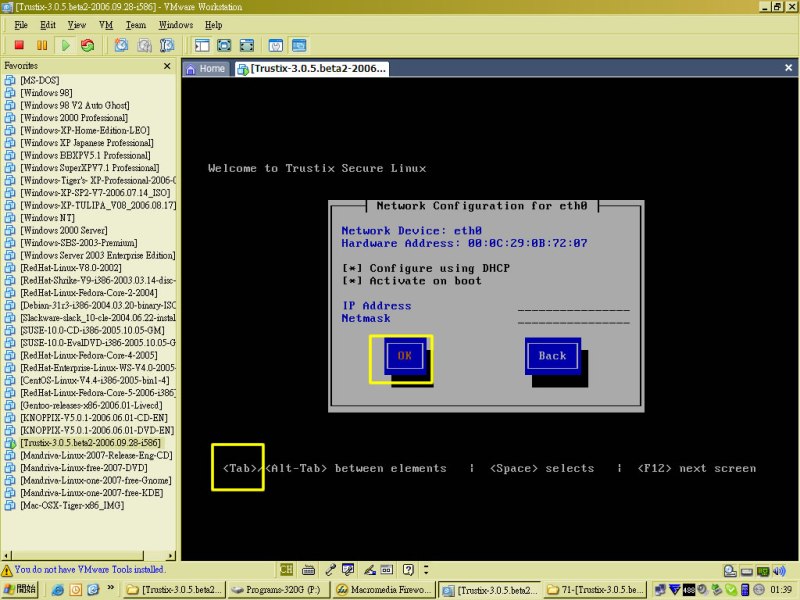Click the Quick Switch mode toolbar icon

(224, 45)
